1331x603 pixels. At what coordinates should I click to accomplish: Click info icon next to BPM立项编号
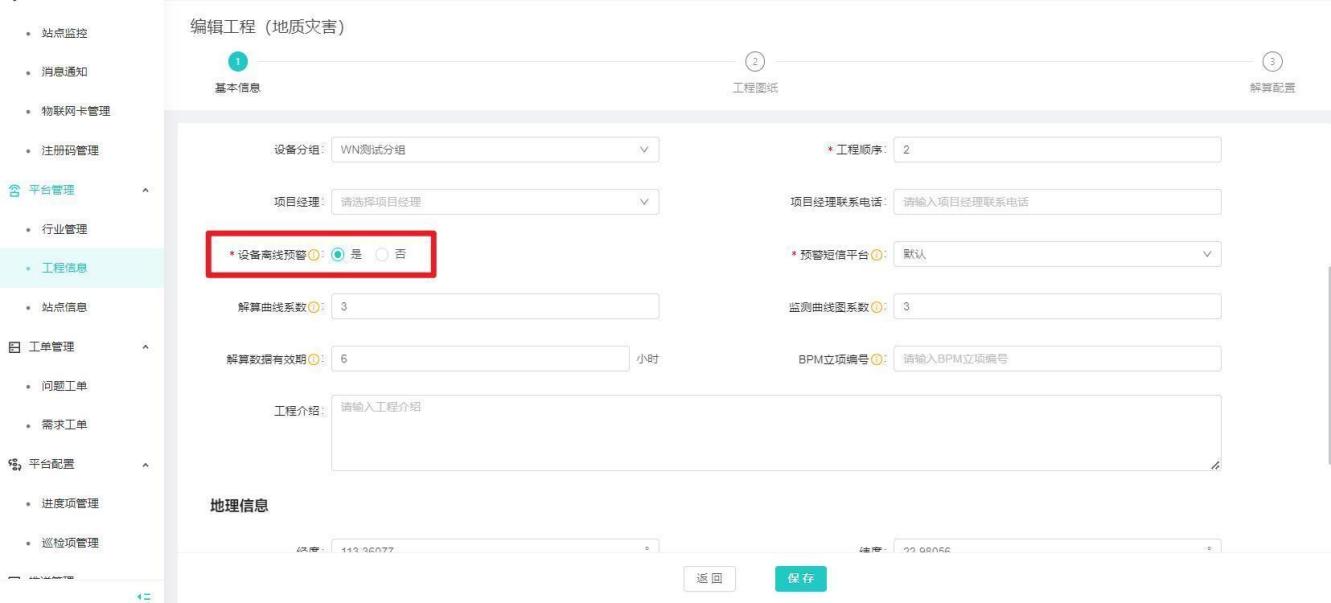click(876, 360)
